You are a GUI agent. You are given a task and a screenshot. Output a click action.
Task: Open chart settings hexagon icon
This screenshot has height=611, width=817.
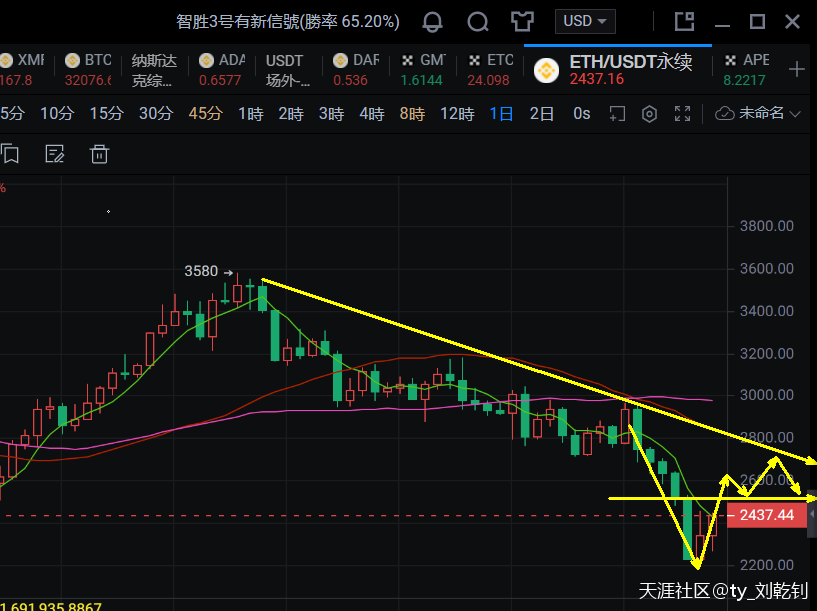[650, 114]
